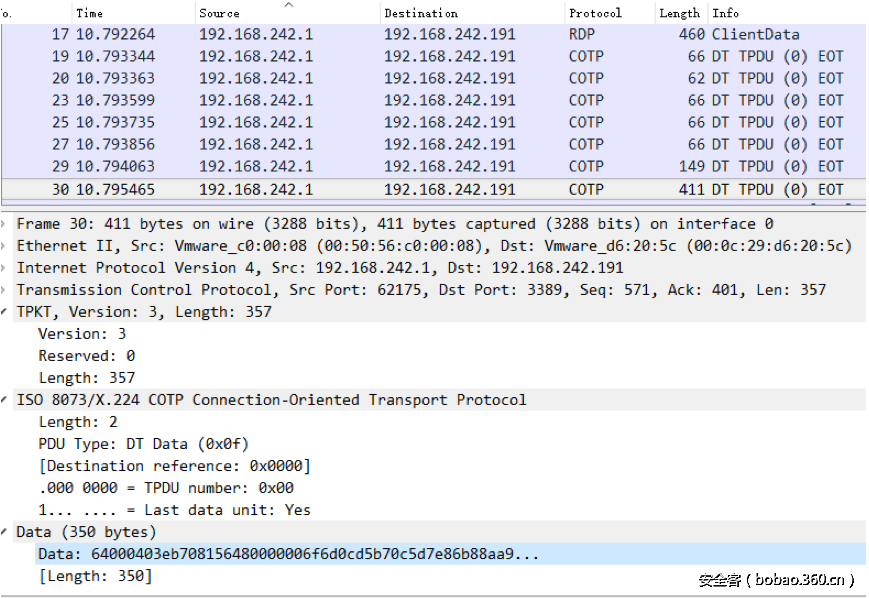
Task: Expand the Transmission Control Protocol section
Action: [6, 290]
